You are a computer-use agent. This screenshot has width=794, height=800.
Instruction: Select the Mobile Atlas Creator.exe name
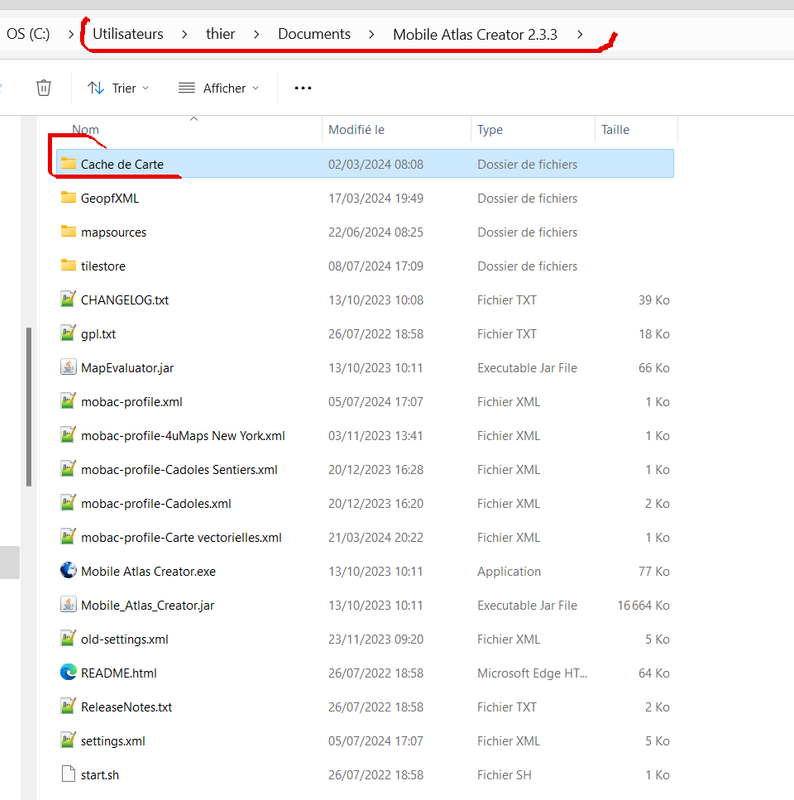[148, 571]
